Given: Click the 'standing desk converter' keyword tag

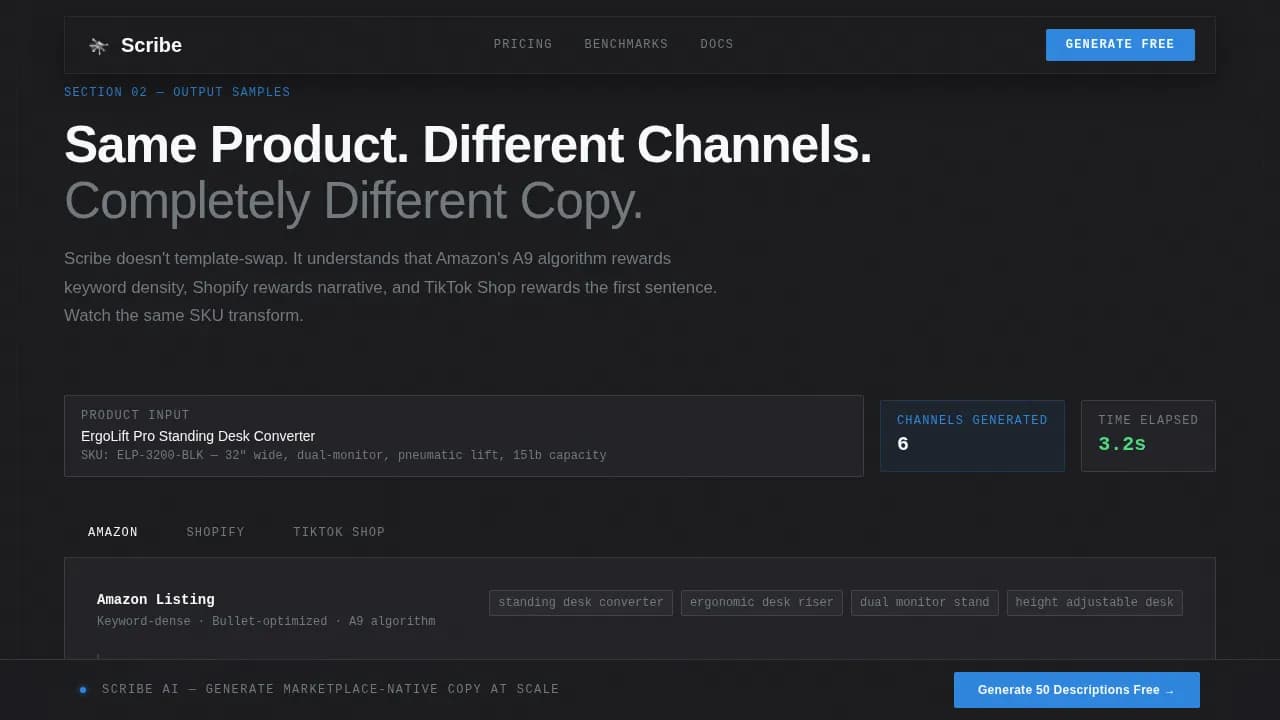Looking at the screenshot, I should (581, 602).
